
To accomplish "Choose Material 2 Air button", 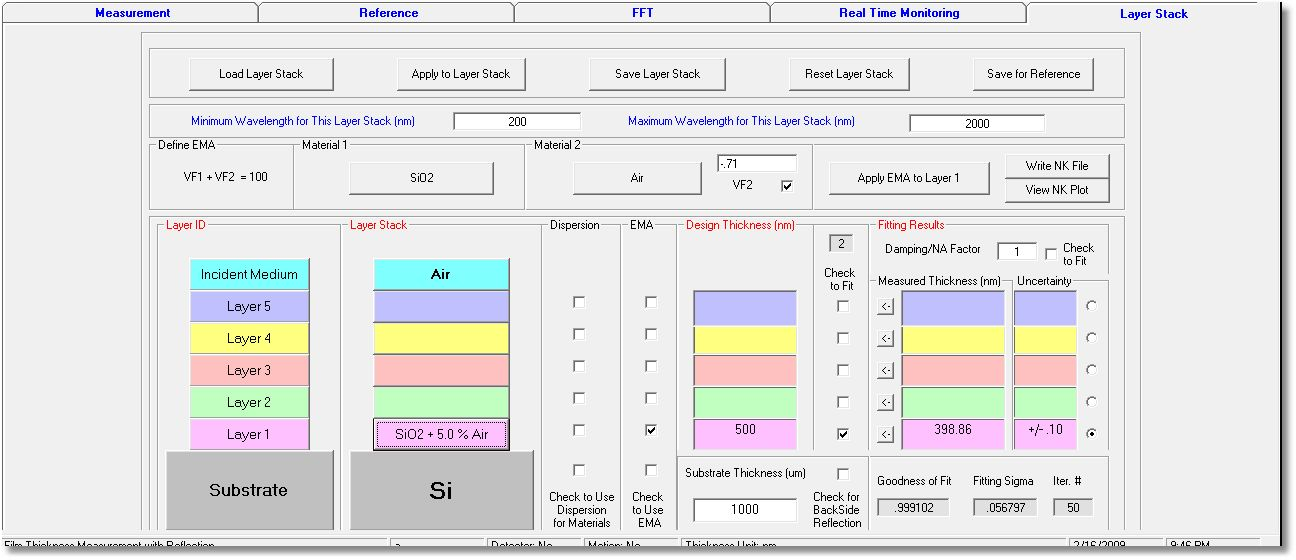I will tap(637, 178).
